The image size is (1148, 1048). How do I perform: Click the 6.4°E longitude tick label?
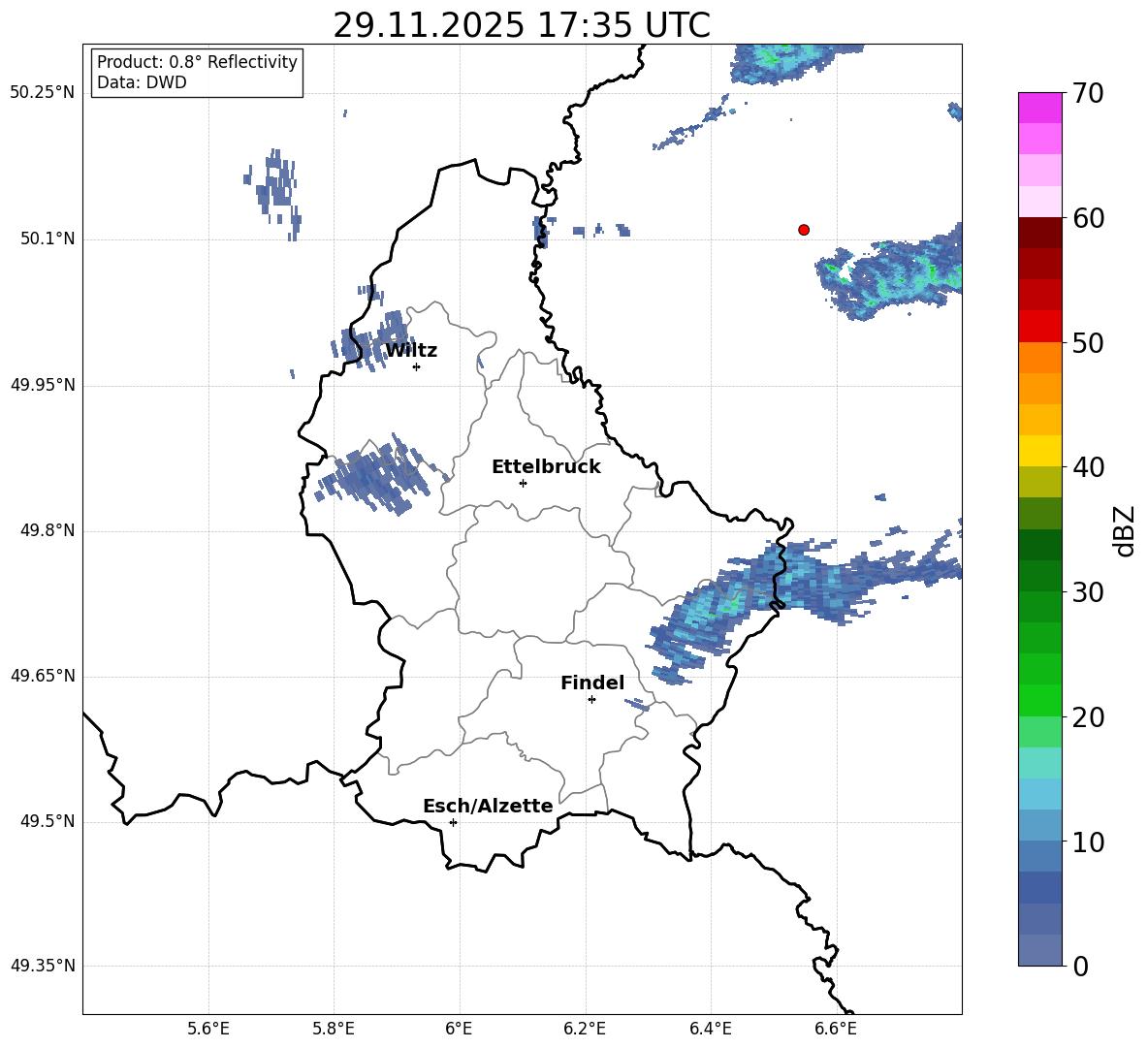(x=710, y=1029)
